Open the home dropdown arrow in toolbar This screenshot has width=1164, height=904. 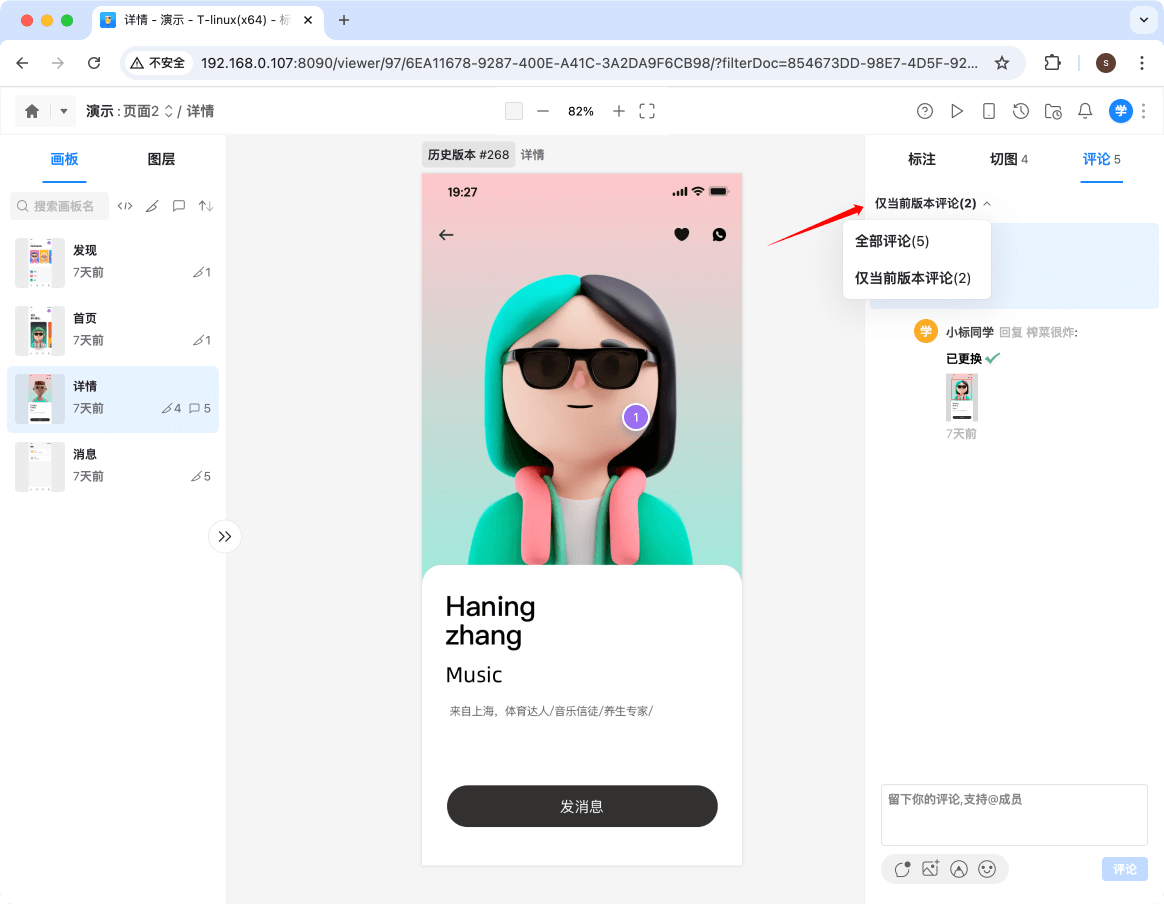[x=63, y=111]
